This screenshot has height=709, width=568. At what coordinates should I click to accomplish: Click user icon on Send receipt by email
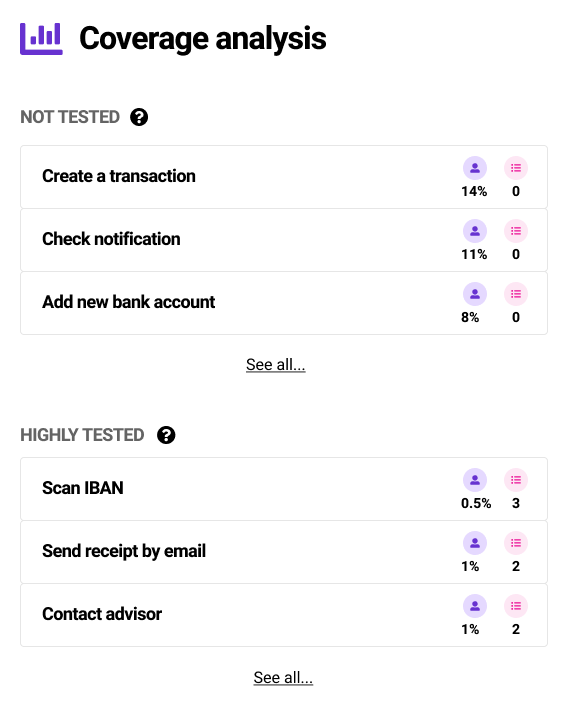click(x=475, y=543)
